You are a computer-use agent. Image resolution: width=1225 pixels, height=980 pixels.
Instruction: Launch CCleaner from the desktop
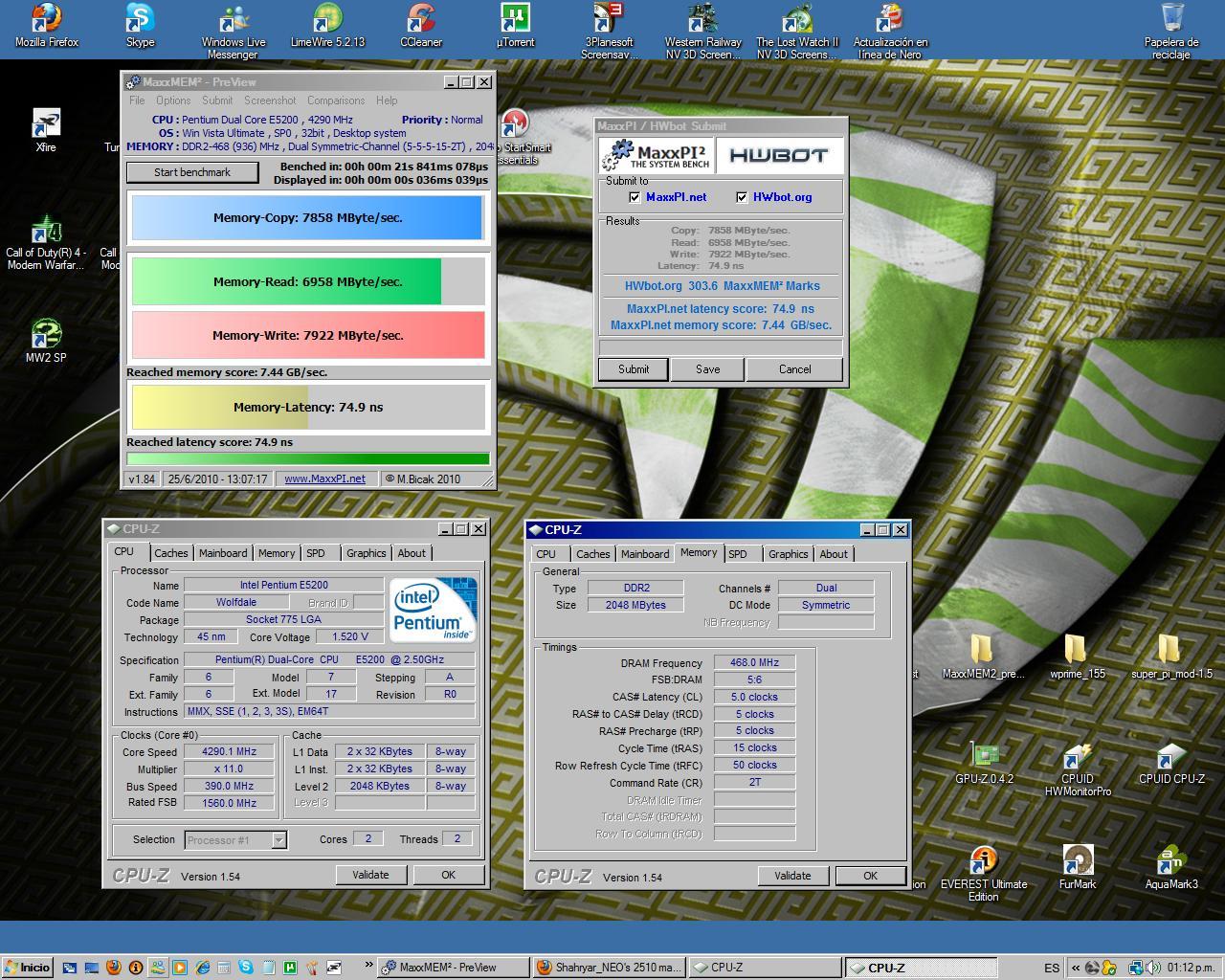[421, 26]
